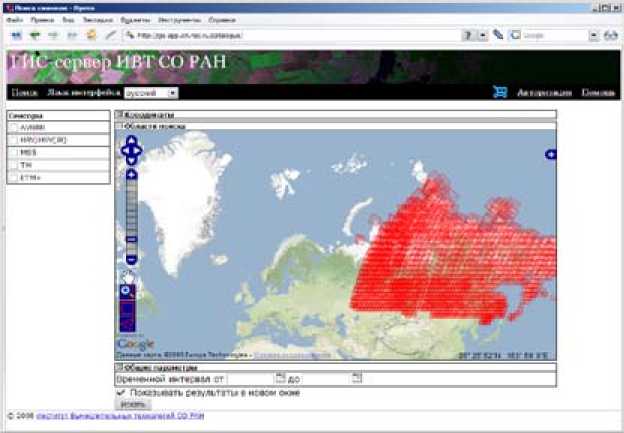Click the feather pen icon beside search box
Screen dimensions: 624x433
[498, 35]
